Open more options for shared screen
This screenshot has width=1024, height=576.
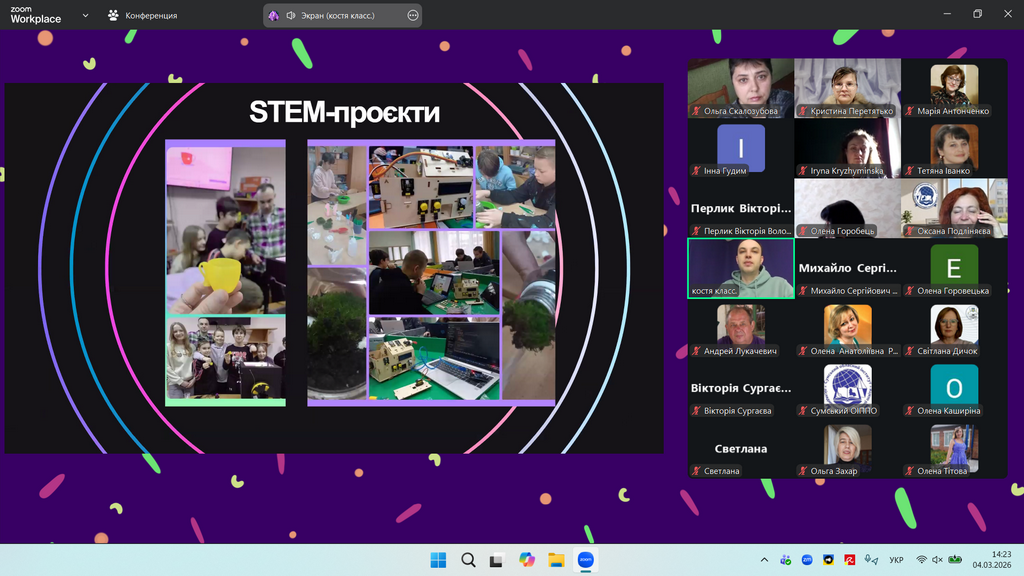pos(413,16)
